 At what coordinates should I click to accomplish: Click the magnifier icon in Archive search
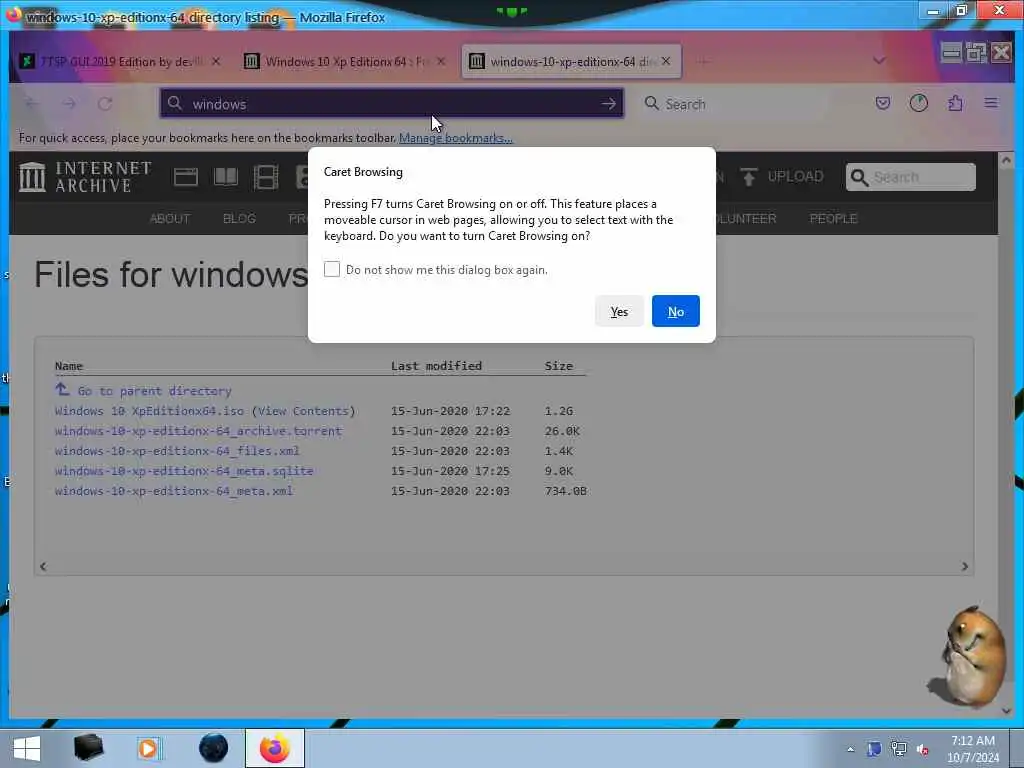point(859,178)
